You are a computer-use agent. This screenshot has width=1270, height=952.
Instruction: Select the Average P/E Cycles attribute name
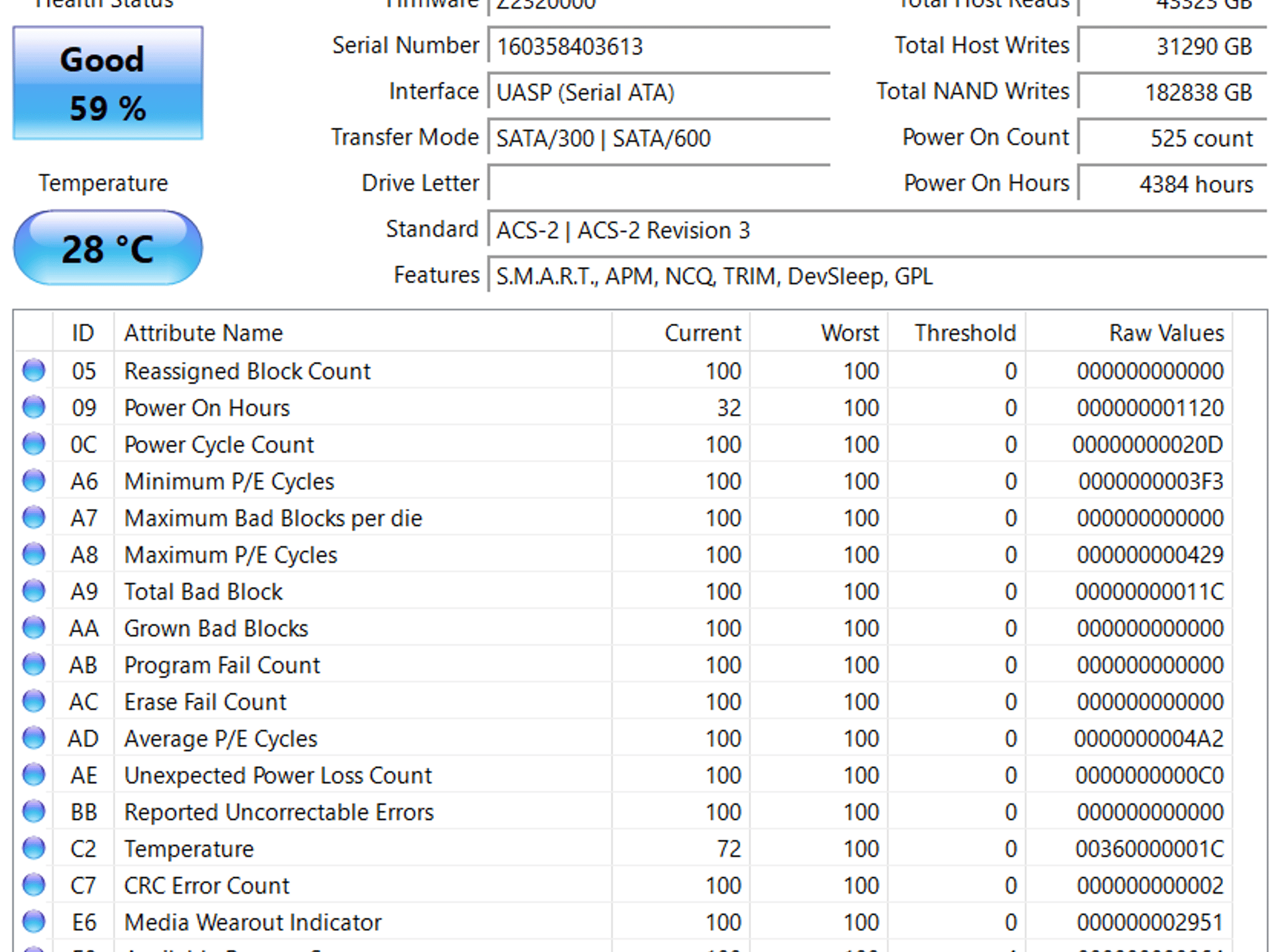[220, 738]
